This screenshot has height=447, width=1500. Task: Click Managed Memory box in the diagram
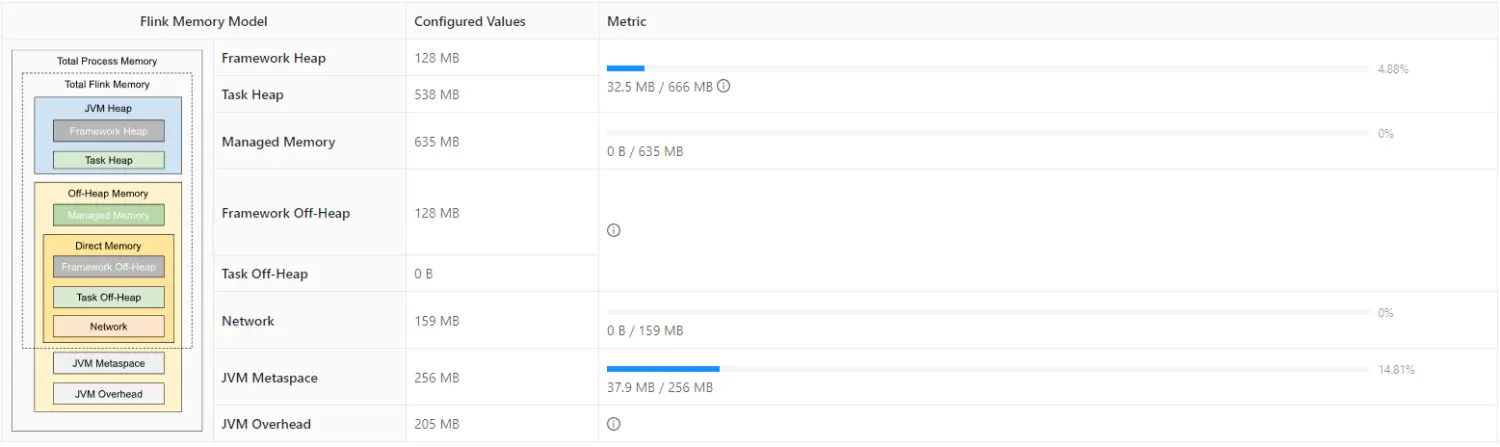[109, 215]
